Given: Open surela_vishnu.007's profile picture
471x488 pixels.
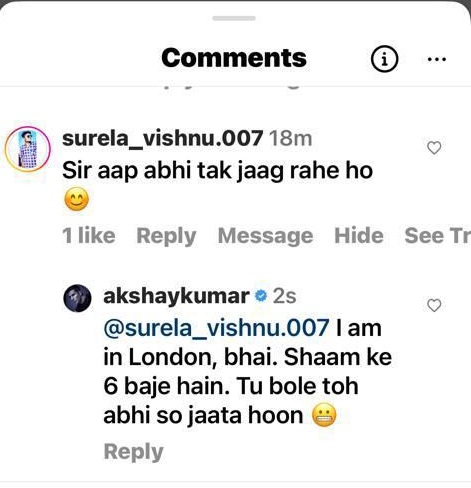Looking at the screenshot, I should (x=28, y=149).
